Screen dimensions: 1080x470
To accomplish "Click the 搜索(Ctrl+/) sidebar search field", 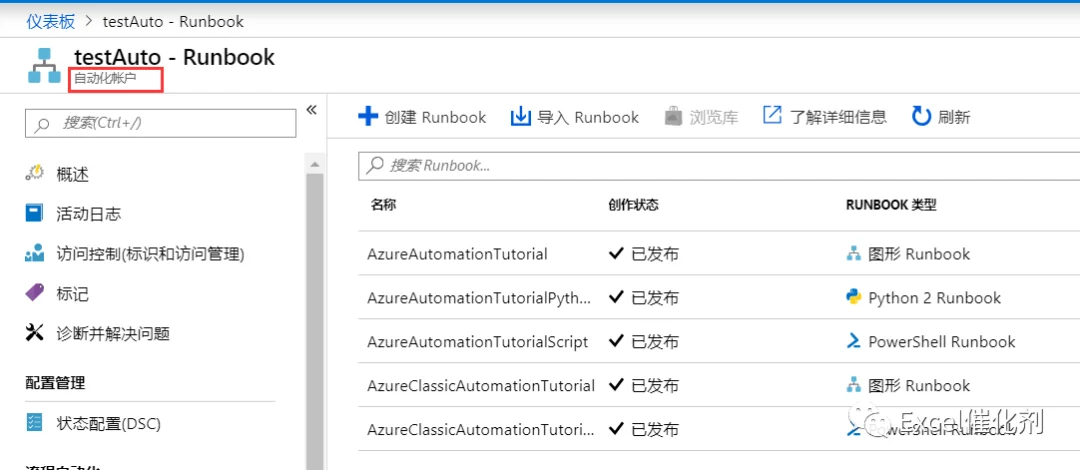I will tap(160, 123).
